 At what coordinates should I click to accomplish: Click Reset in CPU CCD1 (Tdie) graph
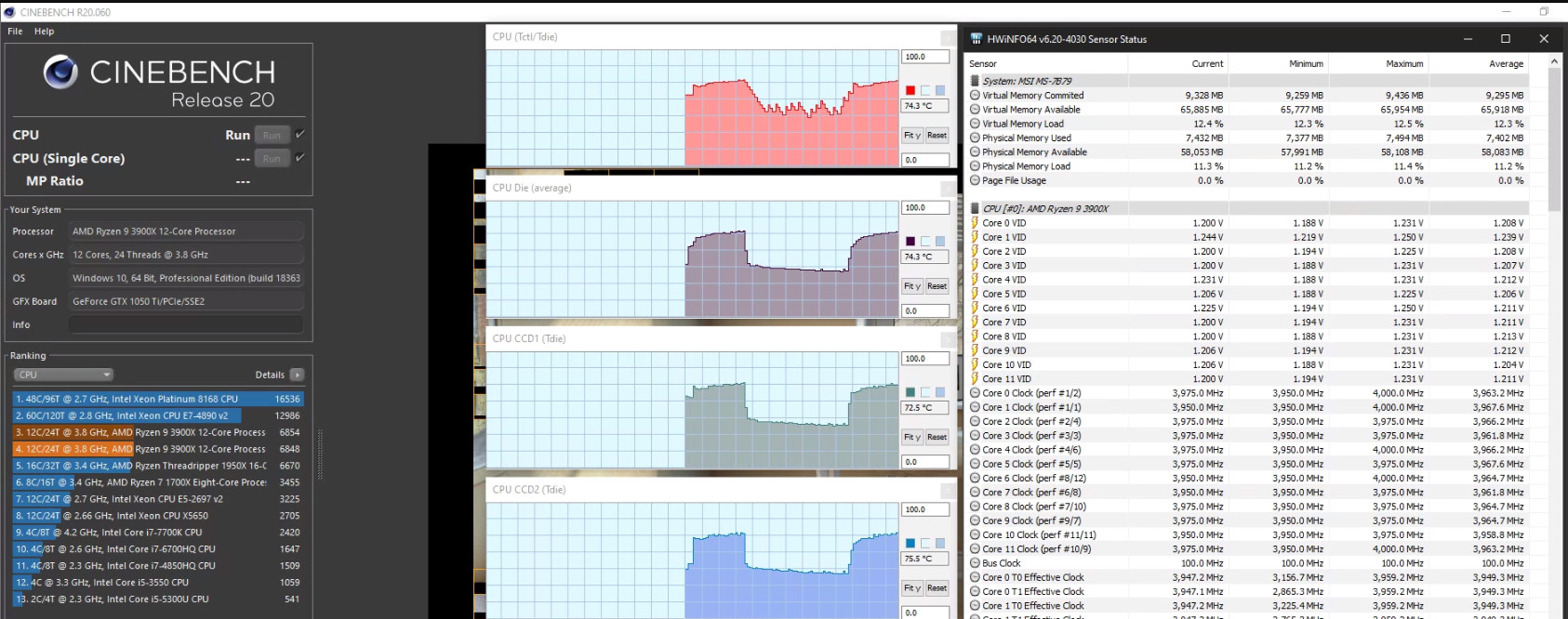click(x=937, y=437)
